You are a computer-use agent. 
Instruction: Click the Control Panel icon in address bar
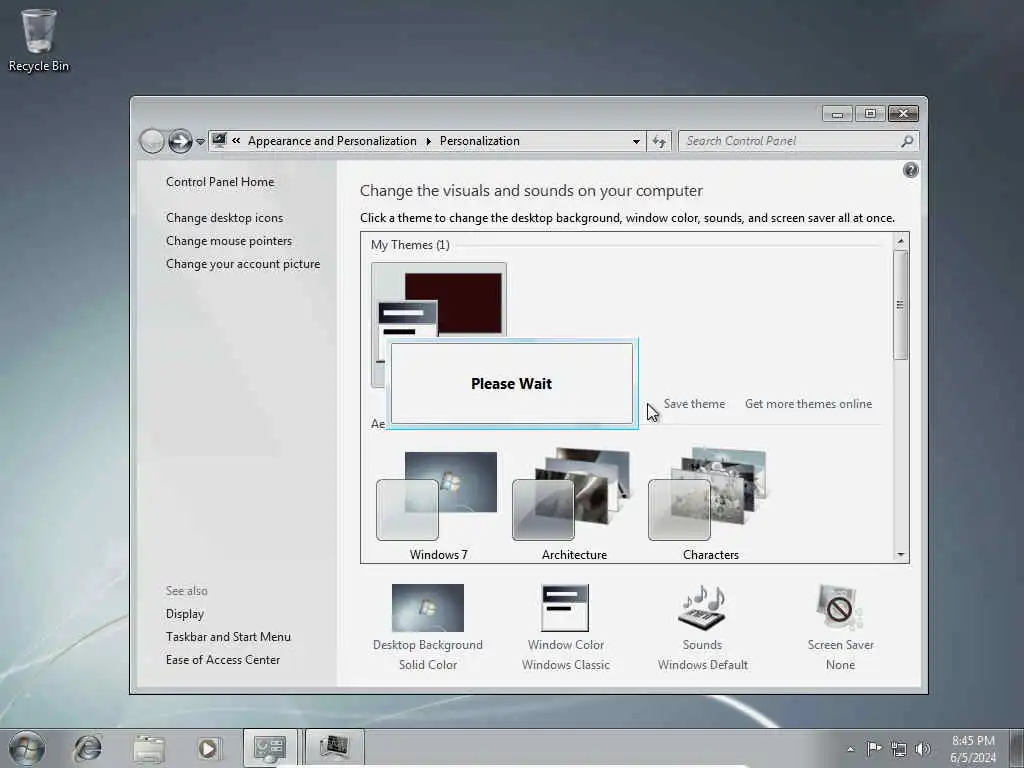pos(219,140)
